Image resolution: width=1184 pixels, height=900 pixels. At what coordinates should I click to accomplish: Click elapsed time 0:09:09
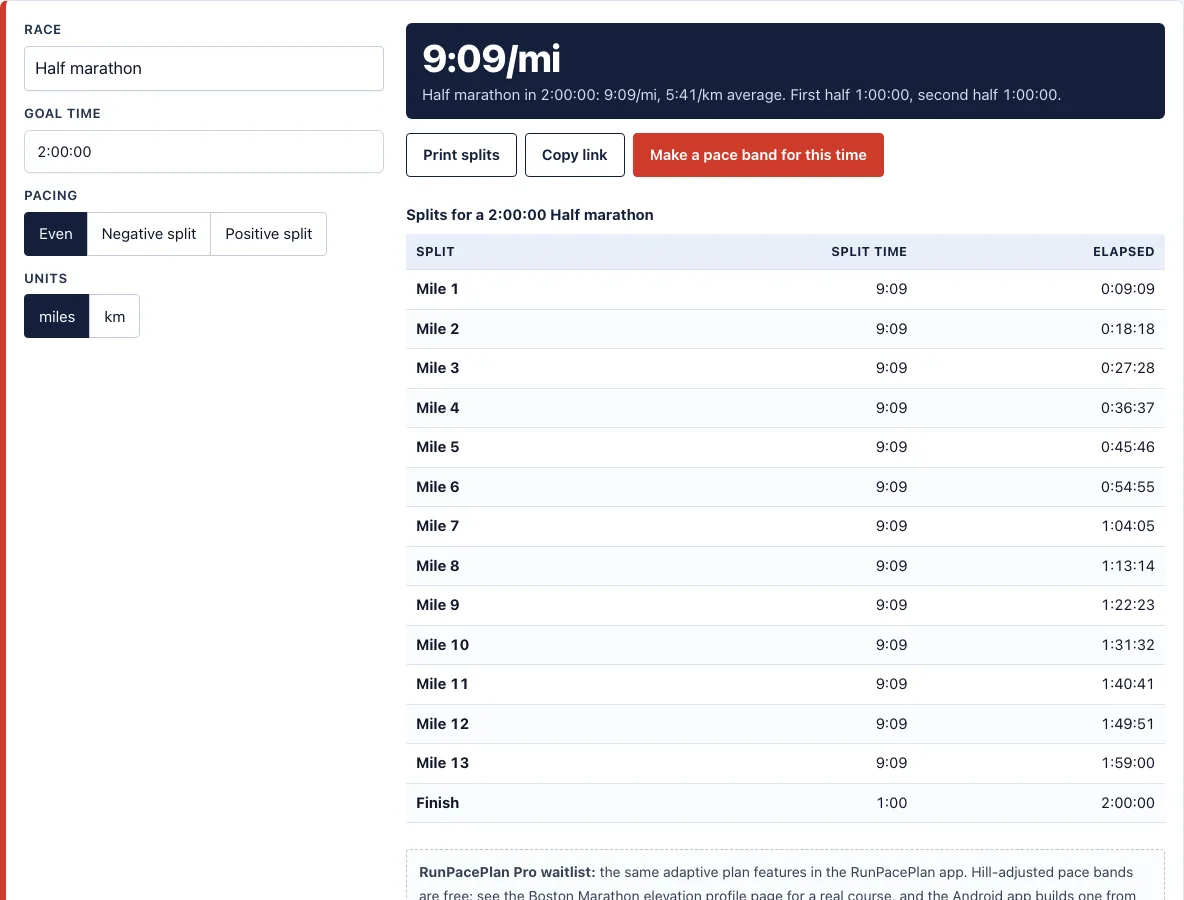pyautogui.click(x=1127, y=289)
